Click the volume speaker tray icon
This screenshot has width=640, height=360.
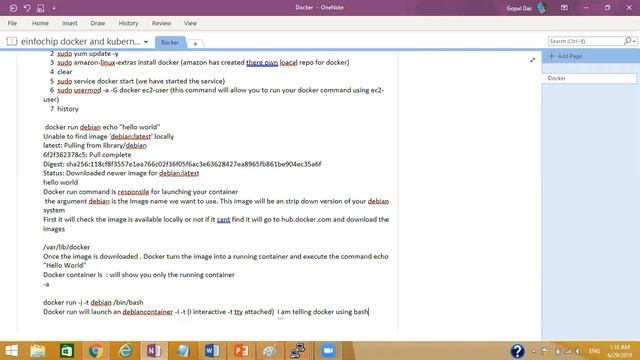(579, 351)
